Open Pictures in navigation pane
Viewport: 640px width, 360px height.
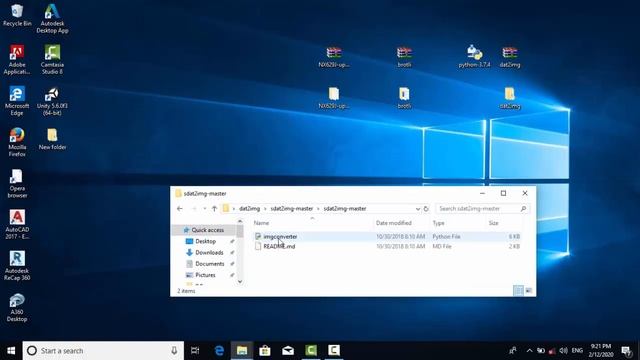(205, 275)
